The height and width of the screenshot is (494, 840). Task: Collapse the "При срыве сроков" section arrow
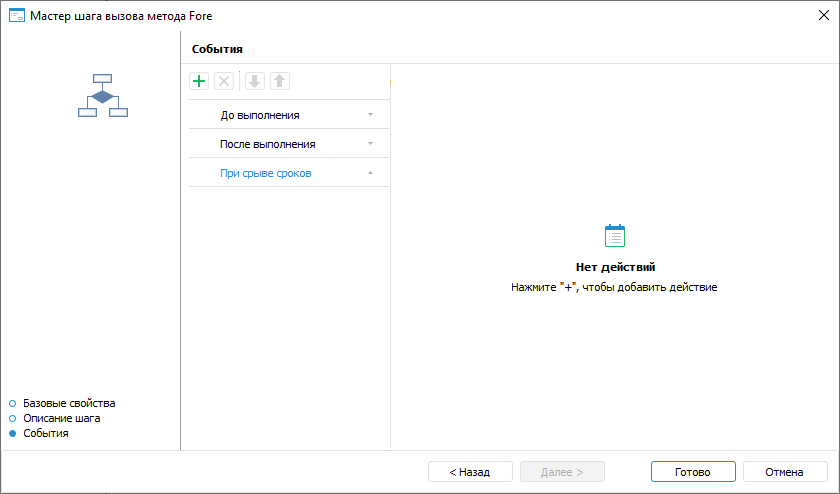370,173
